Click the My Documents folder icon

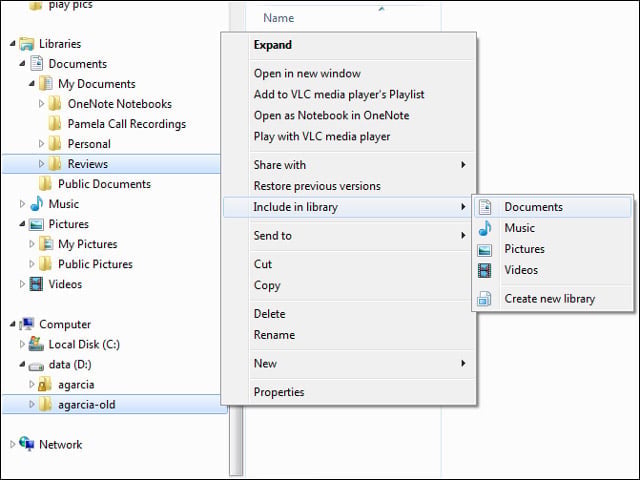[46, 84]
